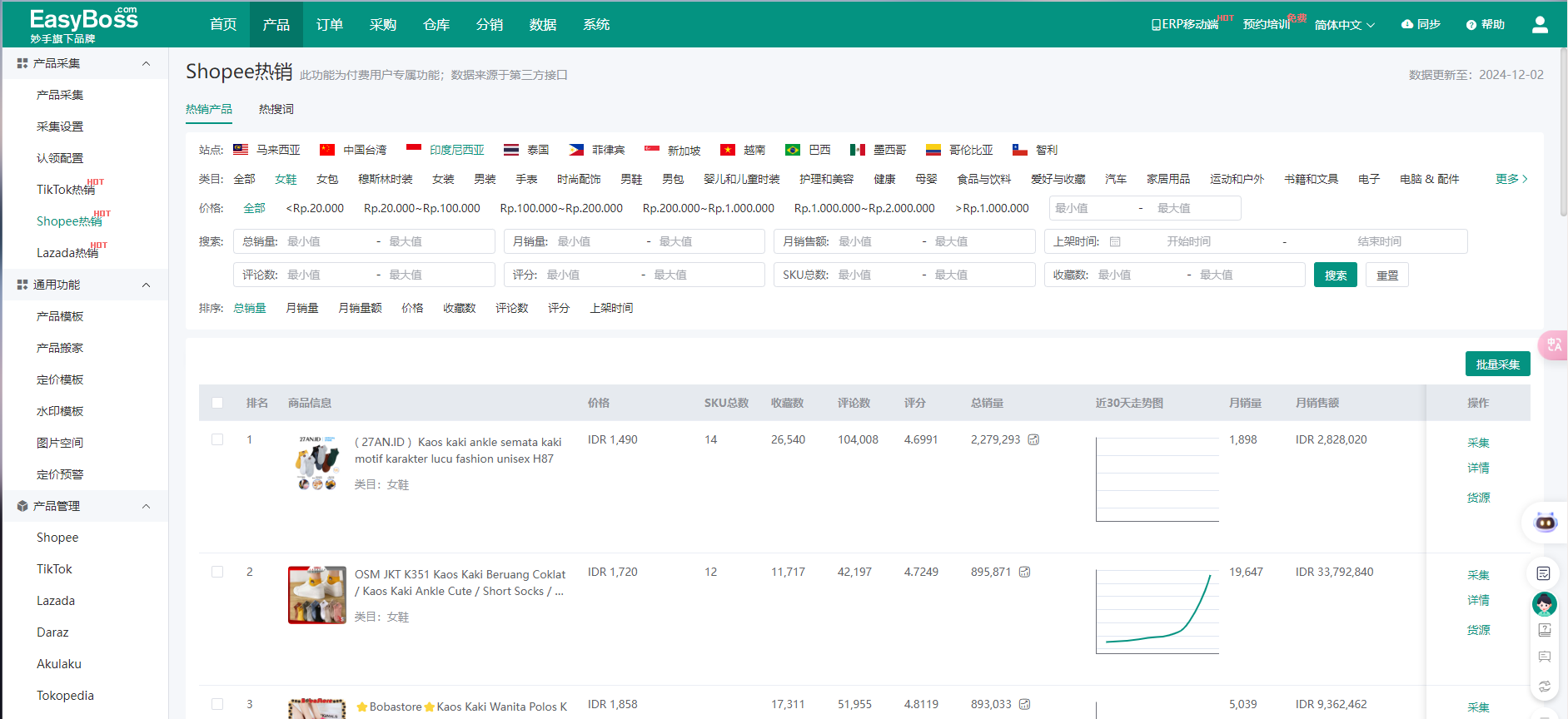1568x719 pixels.
Task: Click the sync cloud icon
Action: [1407, 24]
